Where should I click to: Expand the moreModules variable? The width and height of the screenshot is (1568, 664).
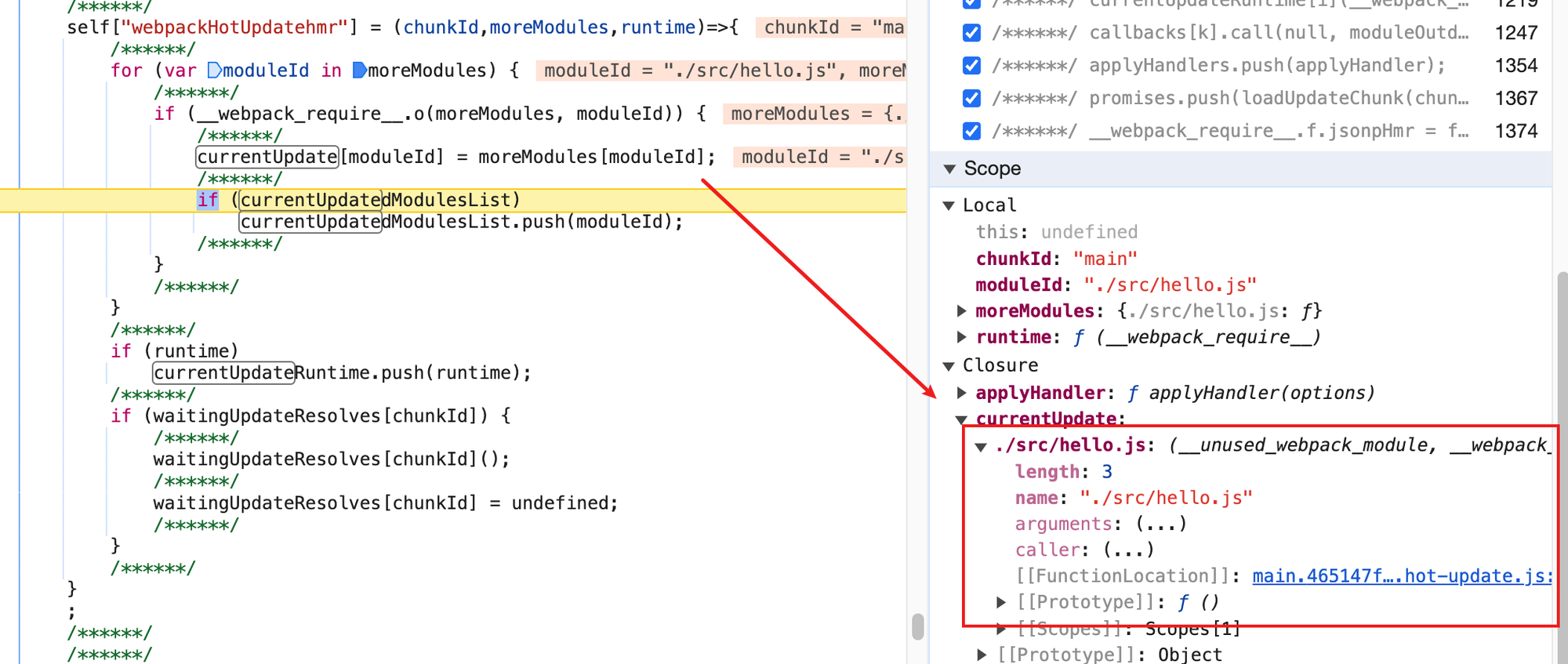(x=962, y=311)
